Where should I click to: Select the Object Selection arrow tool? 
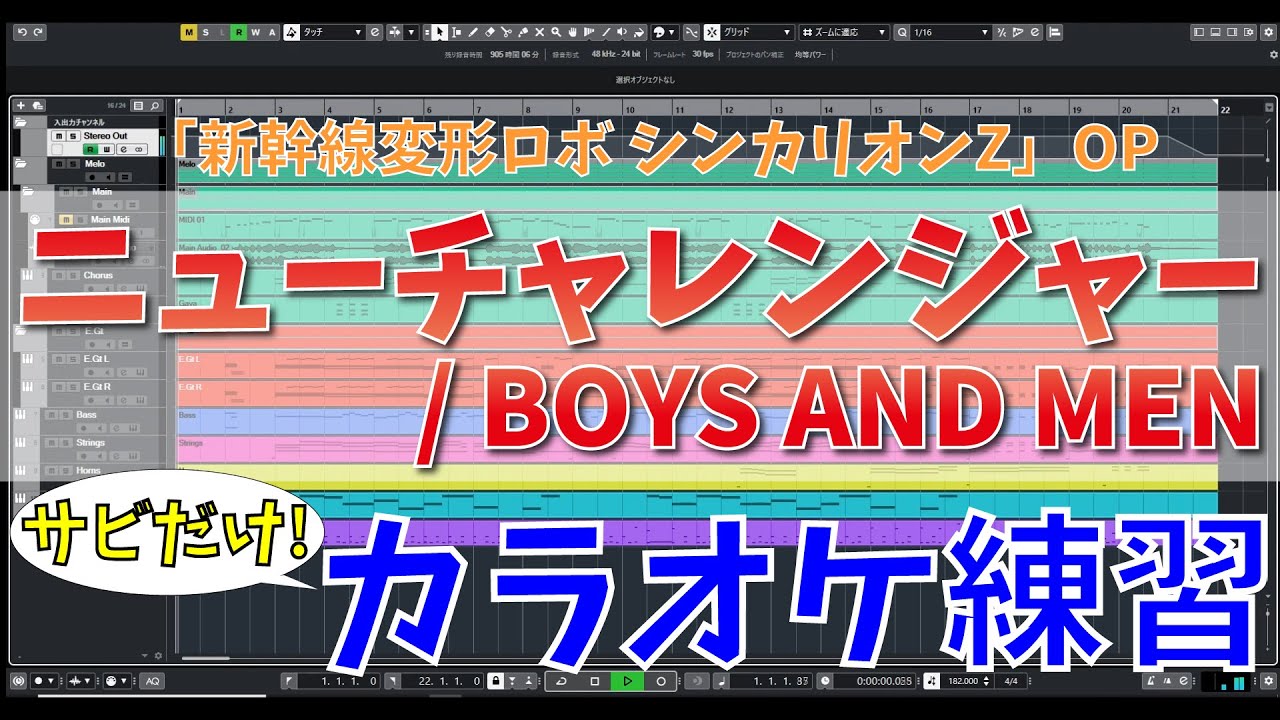pyautogui.click(x=439, y=32)
